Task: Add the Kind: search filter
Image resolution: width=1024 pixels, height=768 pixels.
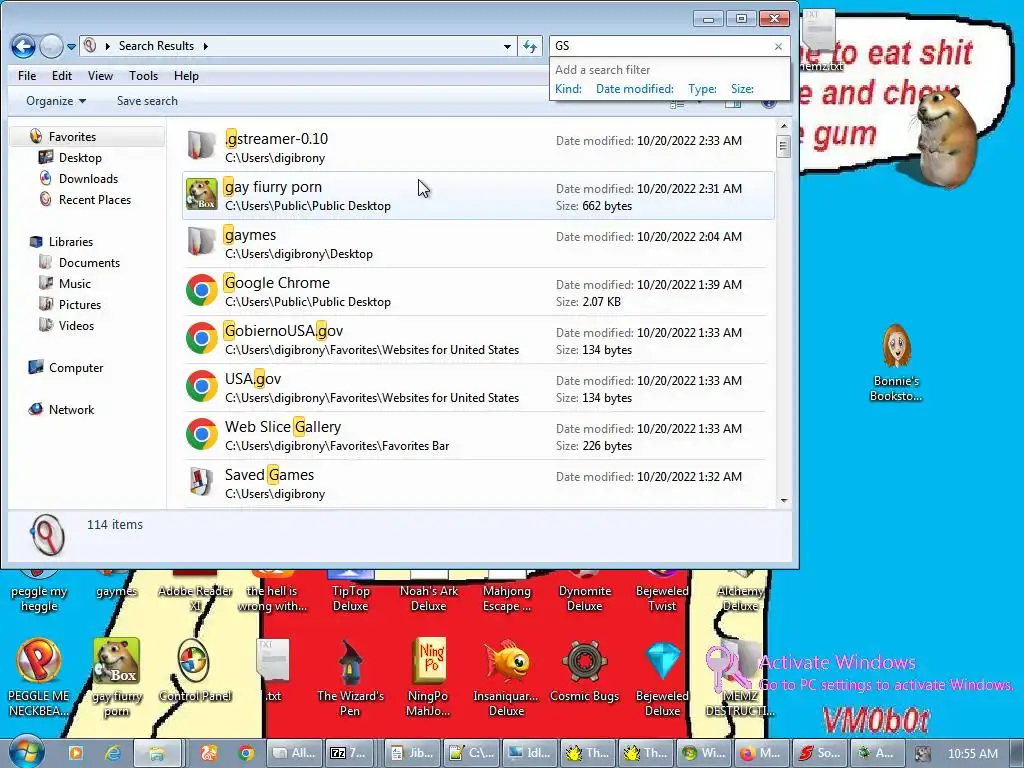Action: [568, 89]
